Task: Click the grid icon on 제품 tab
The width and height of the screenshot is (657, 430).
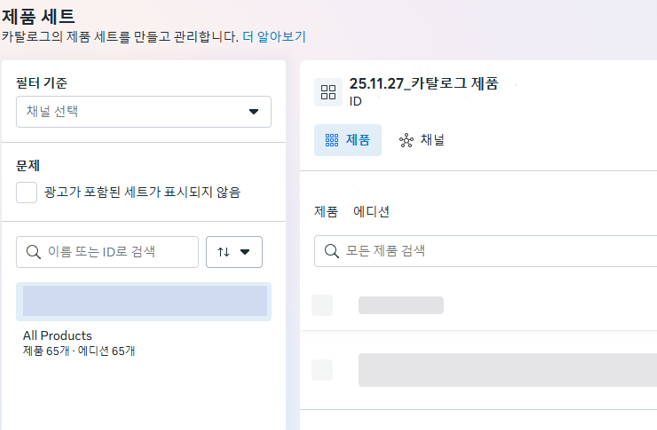Action: 332,141
